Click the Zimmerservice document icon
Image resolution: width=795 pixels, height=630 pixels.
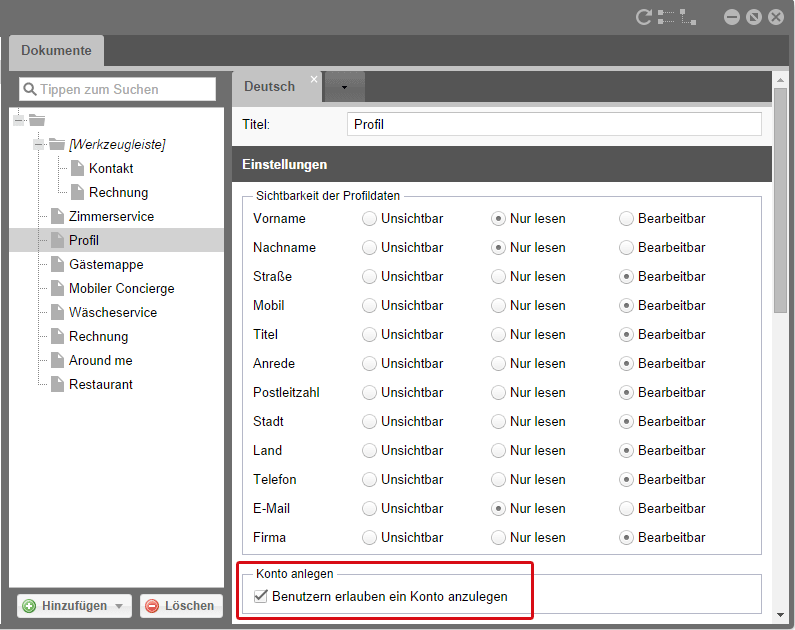tap(57, 216)
